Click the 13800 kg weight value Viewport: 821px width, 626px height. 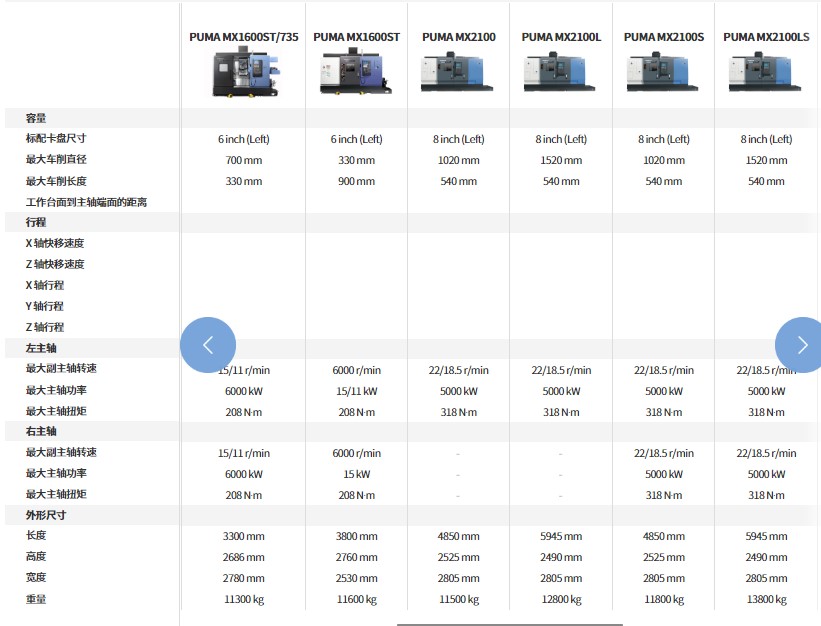767,599
